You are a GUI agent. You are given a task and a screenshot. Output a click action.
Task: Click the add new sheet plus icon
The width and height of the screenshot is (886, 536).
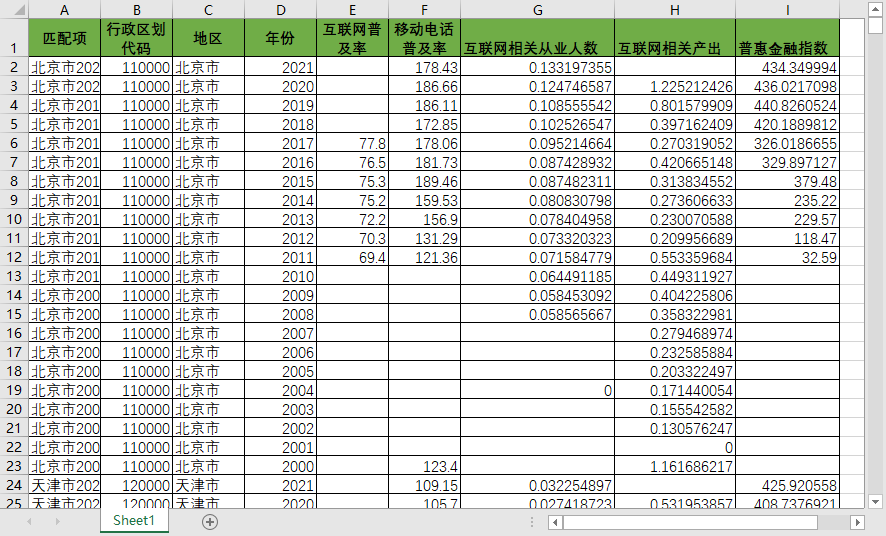tap(210, 522)
